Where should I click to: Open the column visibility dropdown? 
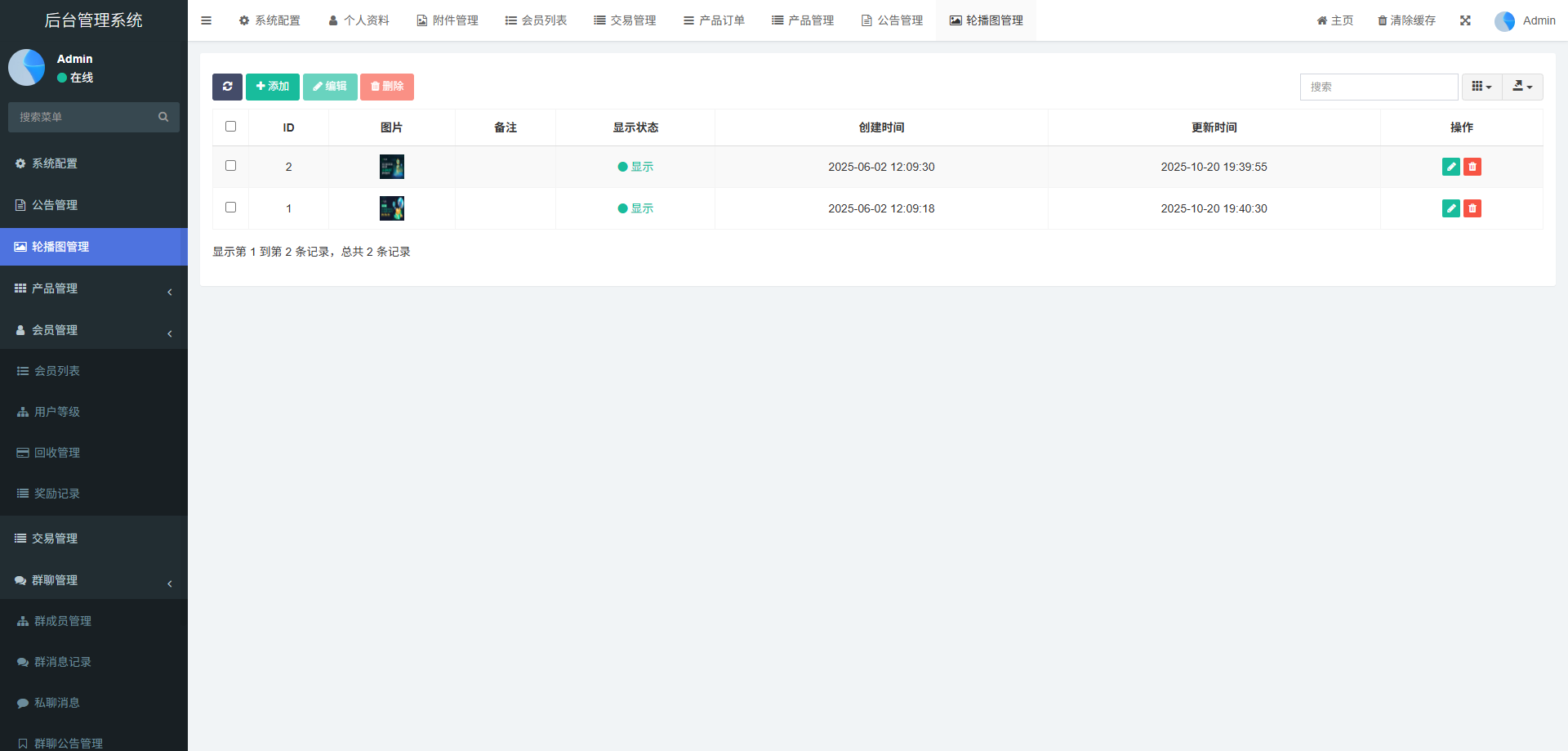click(1481, 87)
